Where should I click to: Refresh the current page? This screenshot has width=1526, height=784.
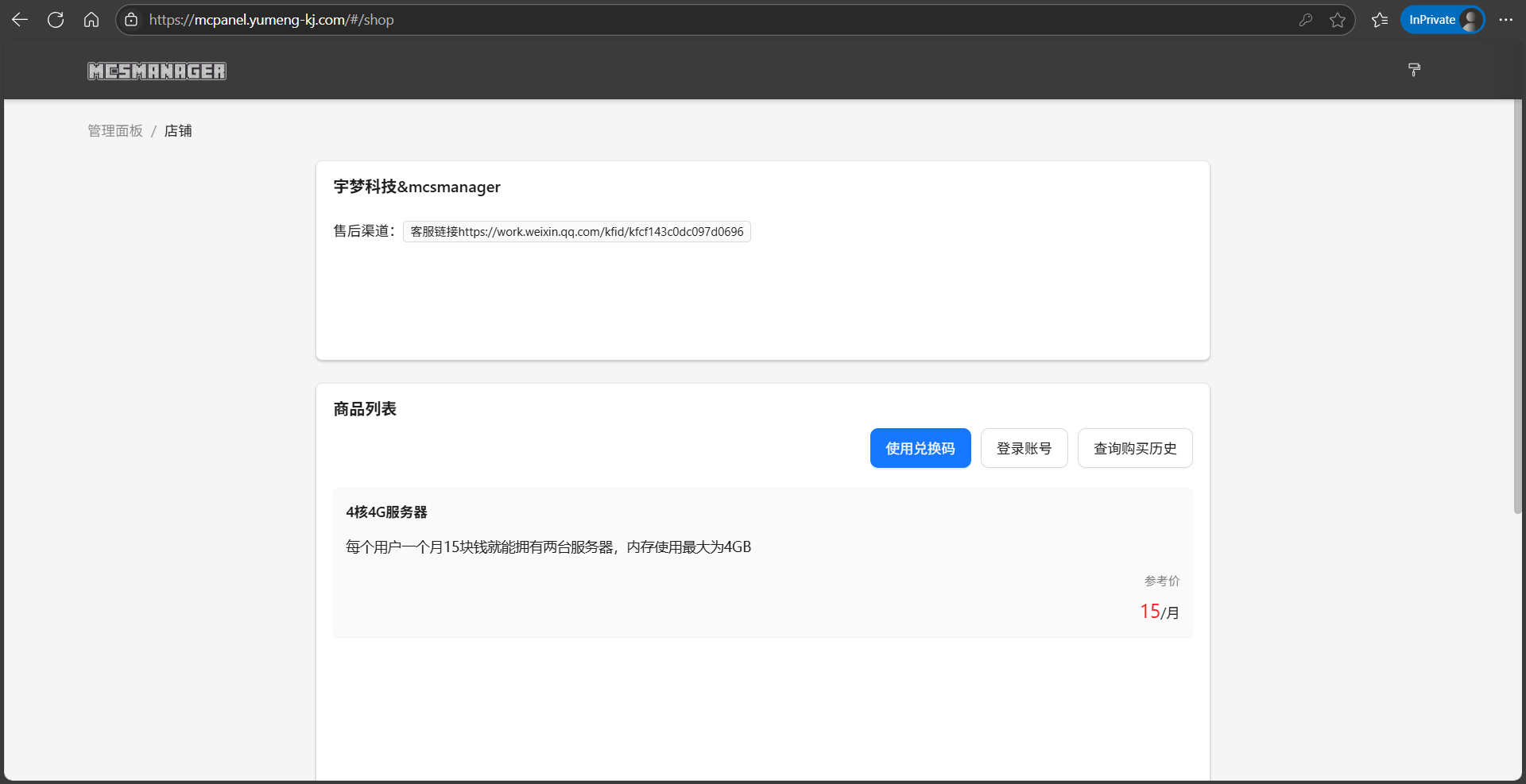tap(56, 20)
